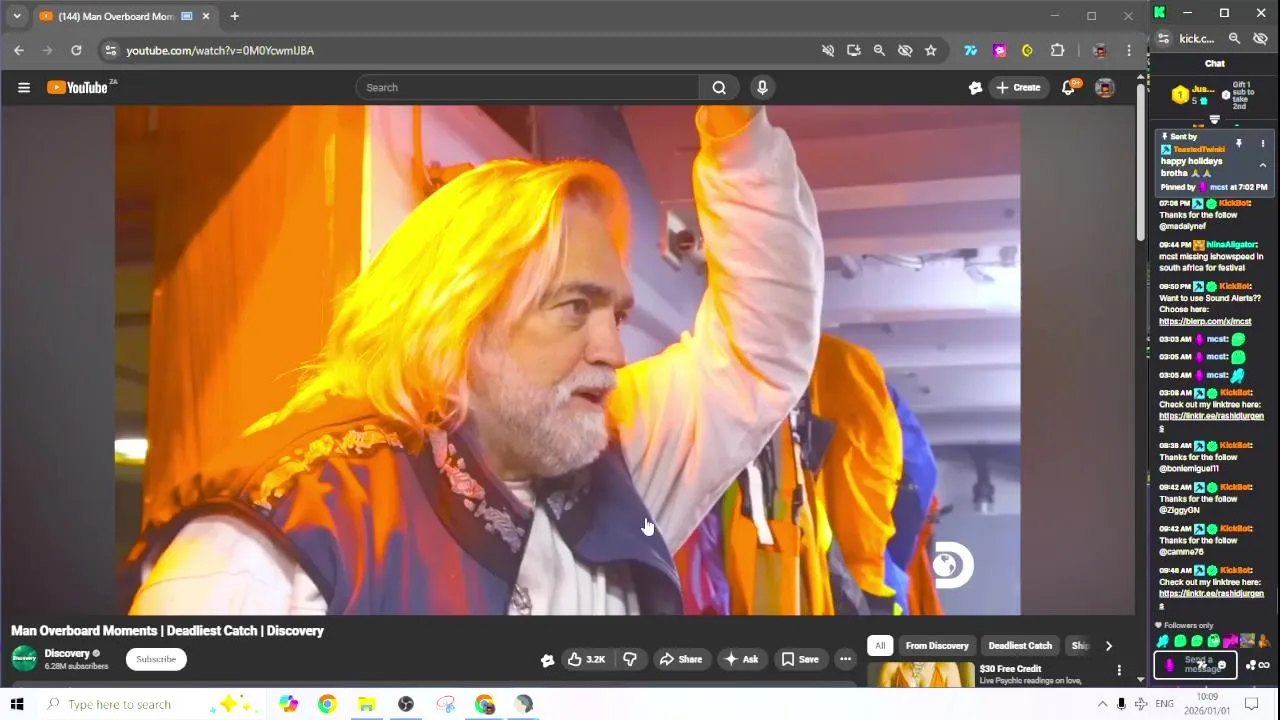Open the $30 Free Credit ad thumbnail

pos(920,675)
